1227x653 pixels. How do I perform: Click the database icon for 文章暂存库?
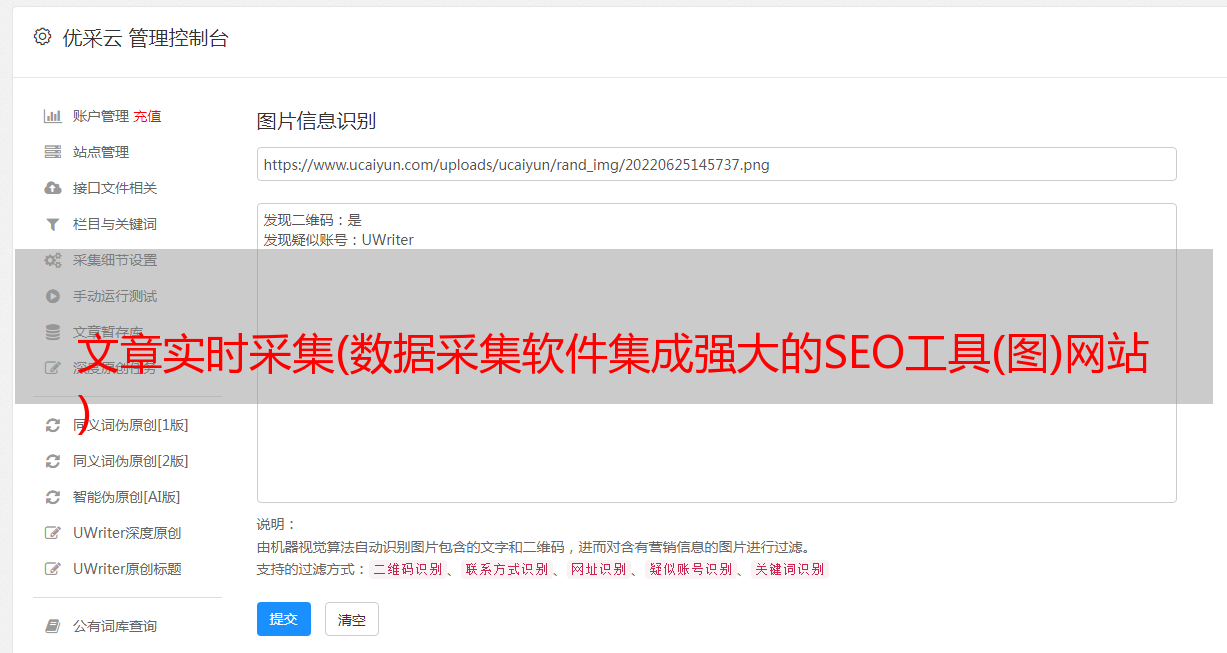pos(53,332)
